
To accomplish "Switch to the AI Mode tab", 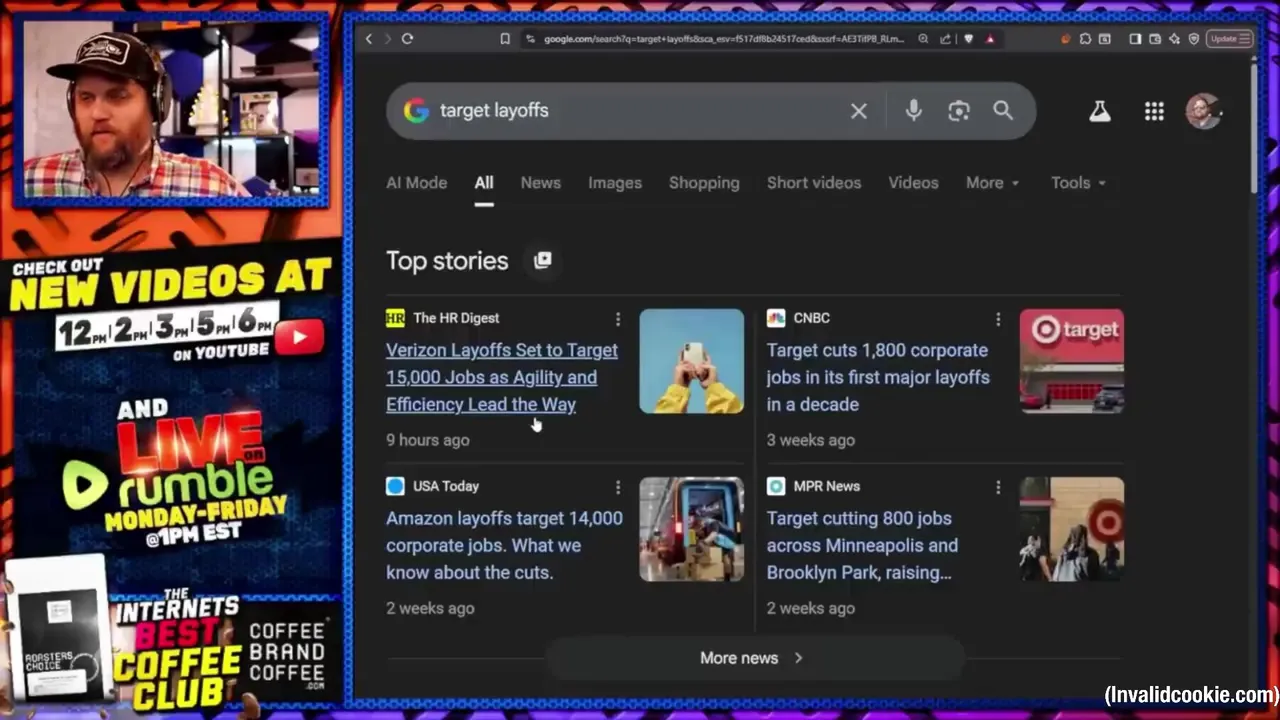I will [416, 183].
